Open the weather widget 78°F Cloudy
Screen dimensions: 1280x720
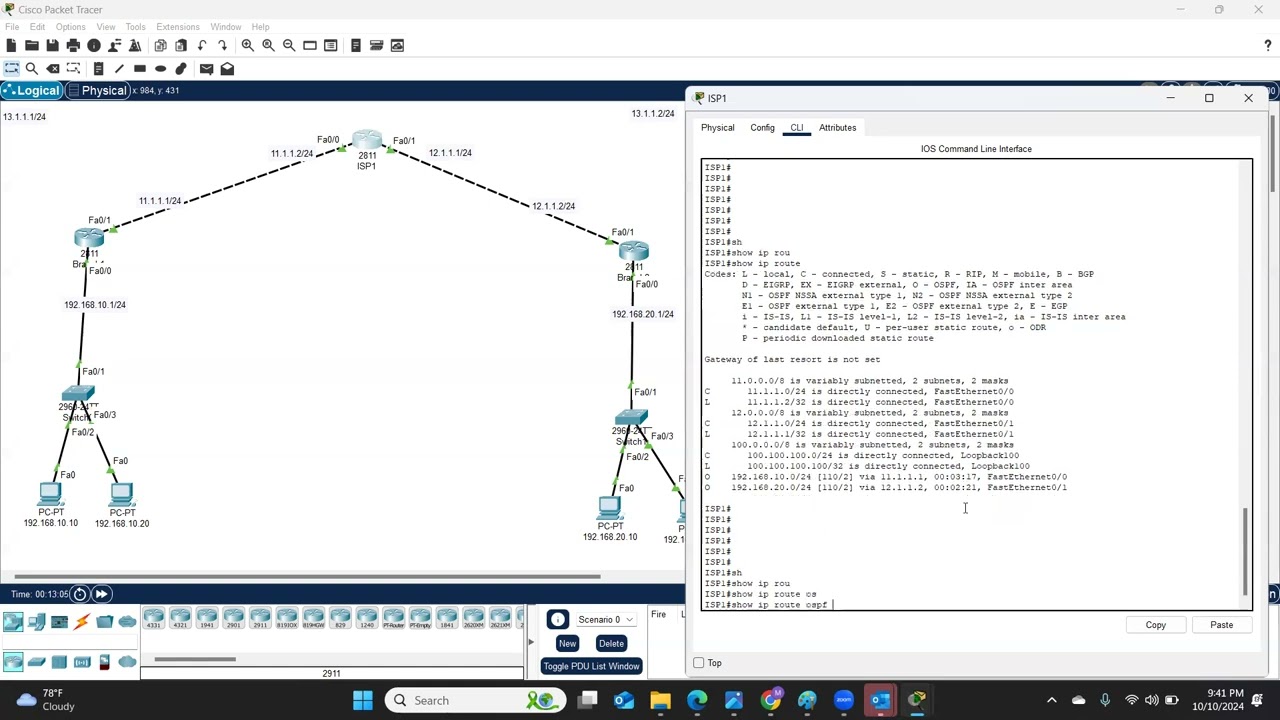pyautogui.click(x=45, y=700)
